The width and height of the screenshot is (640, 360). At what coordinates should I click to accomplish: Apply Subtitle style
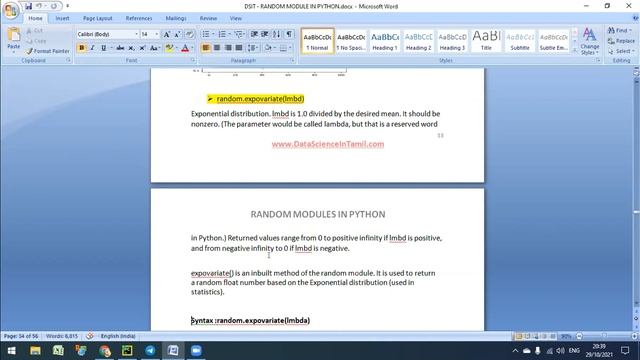point(520,41)
